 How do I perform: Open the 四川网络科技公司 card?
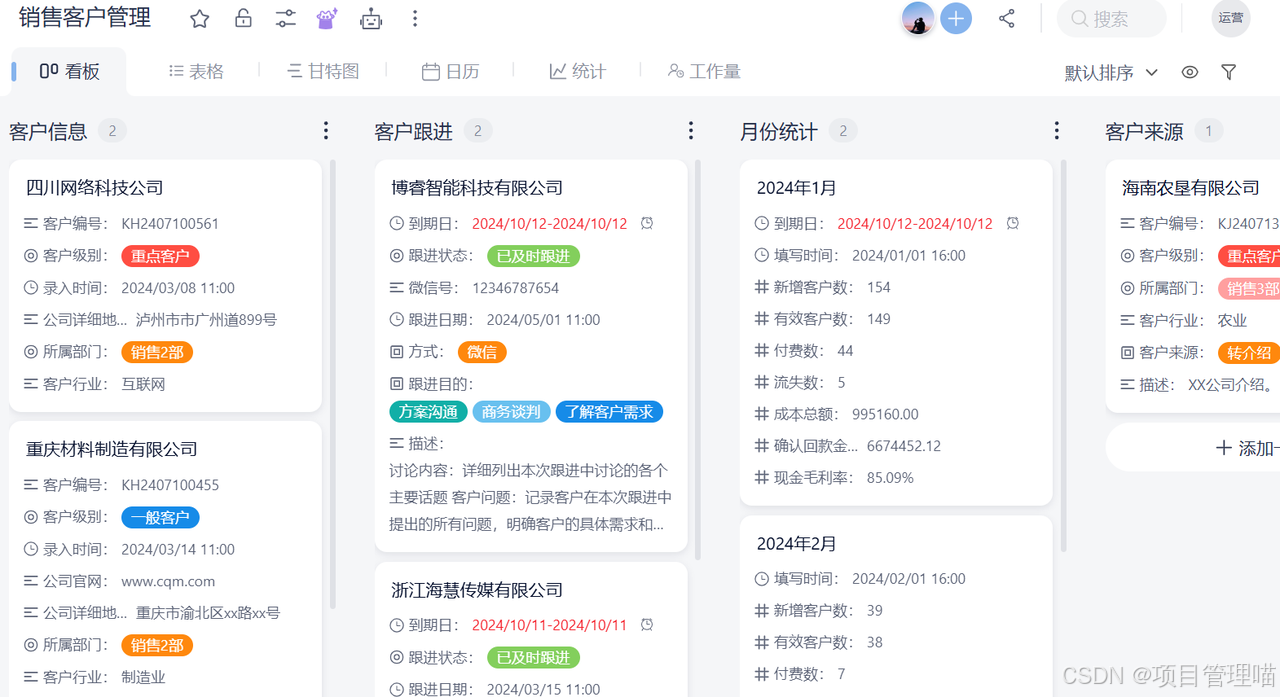click(165, 285)
